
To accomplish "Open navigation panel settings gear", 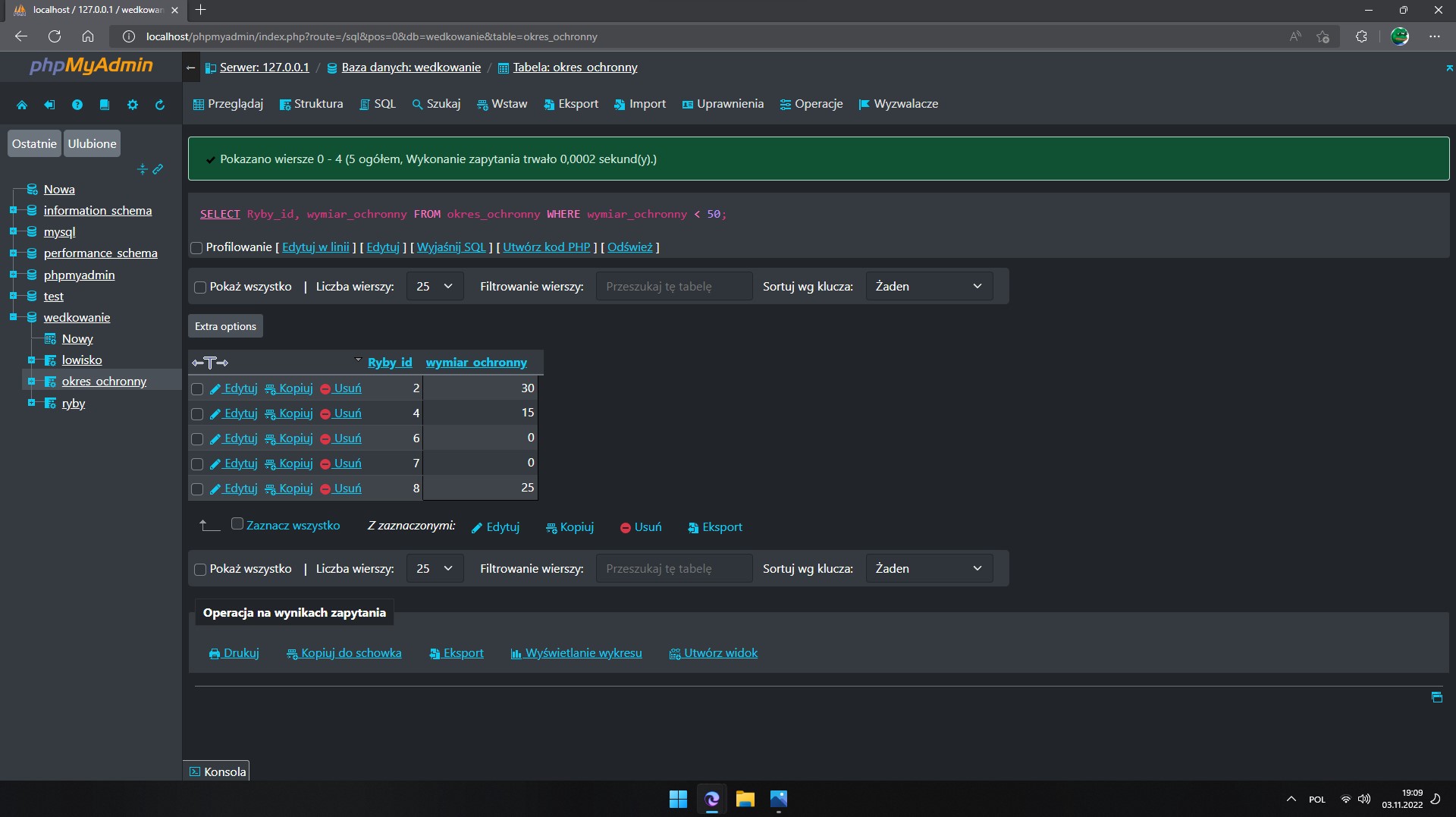I will pos(133,105).
